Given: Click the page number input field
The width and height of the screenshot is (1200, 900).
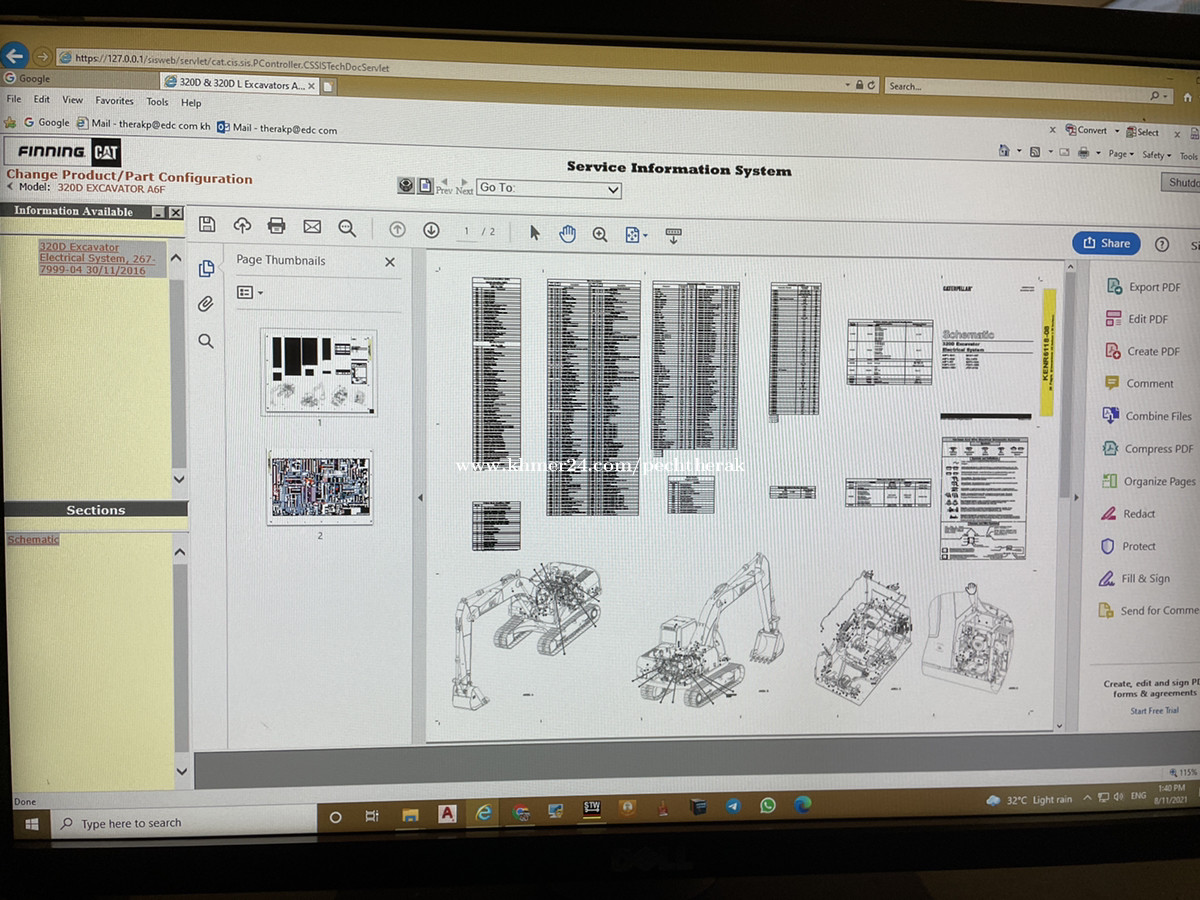Looking at the screenshot, I should coord(467,231).
